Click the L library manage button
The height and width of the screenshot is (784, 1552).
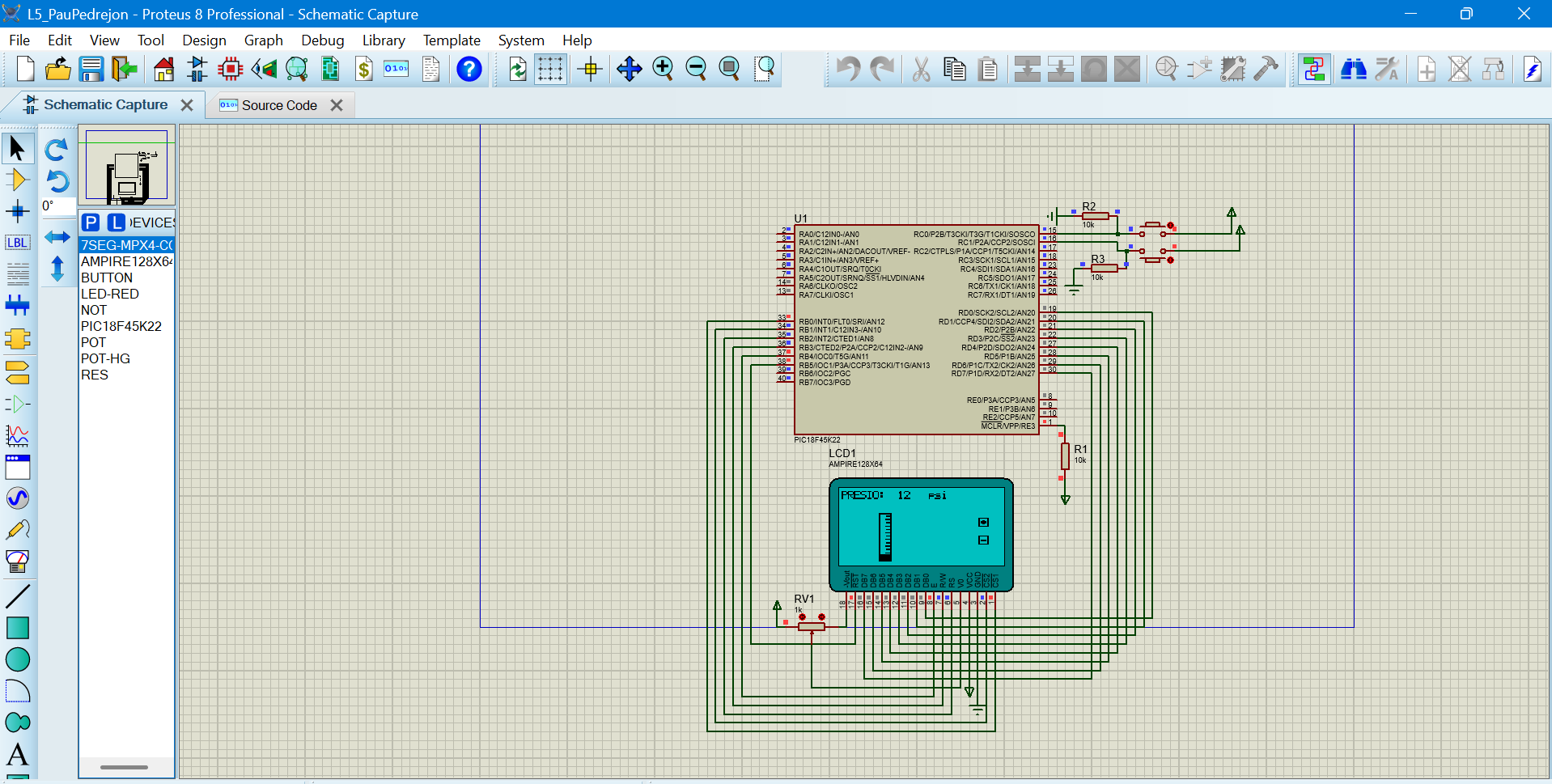(x=117, y=222)
